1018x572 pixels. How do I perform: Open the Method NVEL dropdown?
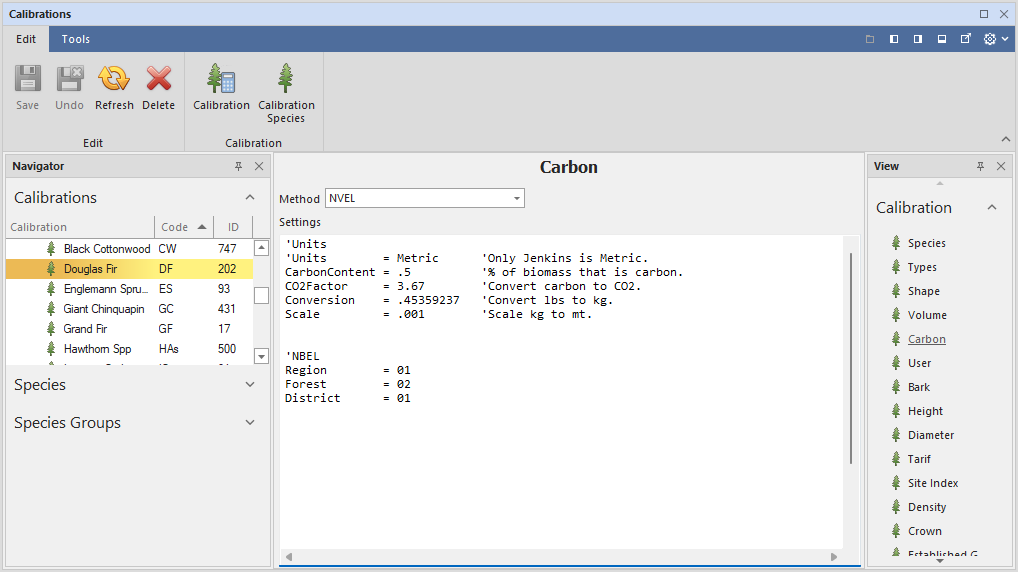coord(517,199)
